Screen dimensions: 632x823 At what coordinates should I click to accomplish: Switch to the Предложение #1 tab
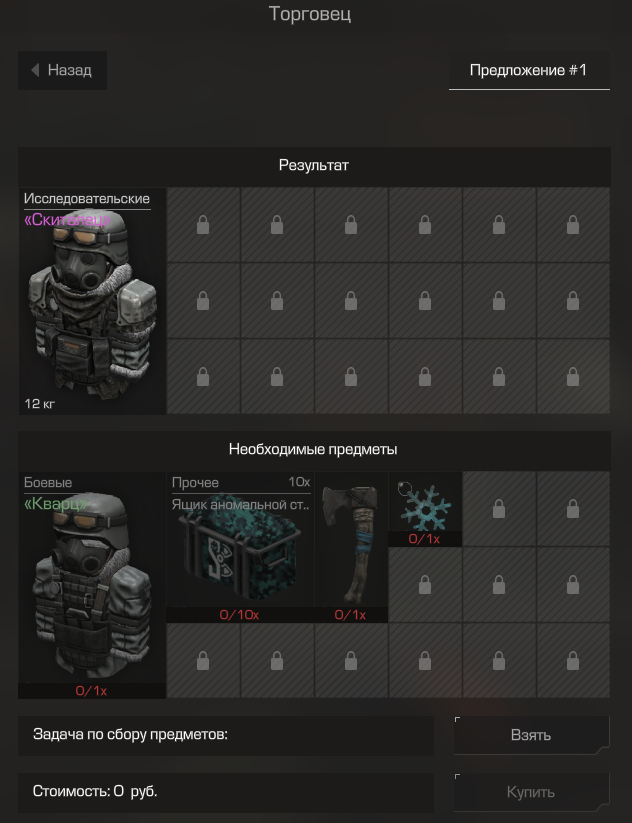tap(529, 70)
